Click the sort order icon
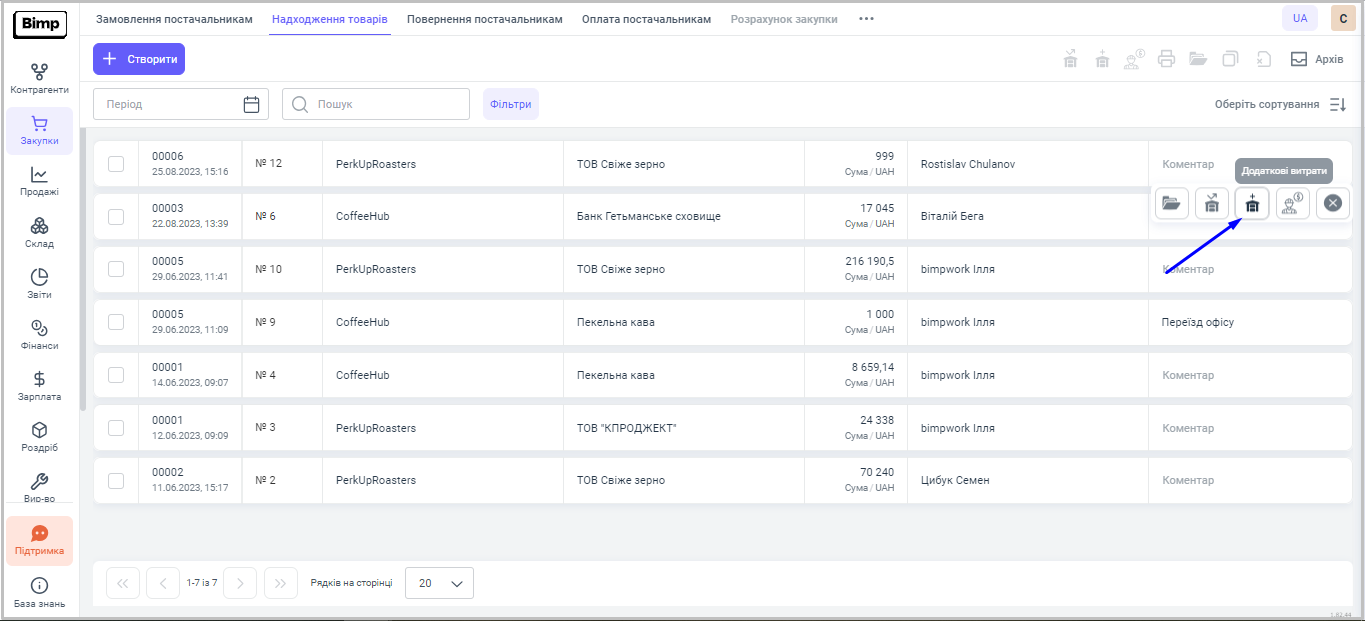 click(x=1338, y=104)
